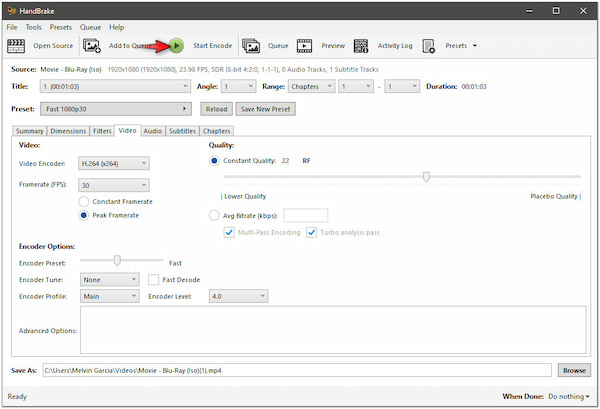The width and height of the screenshot is (600, 409).
Task: Open the Tools menu
Action: coord(34,27)
